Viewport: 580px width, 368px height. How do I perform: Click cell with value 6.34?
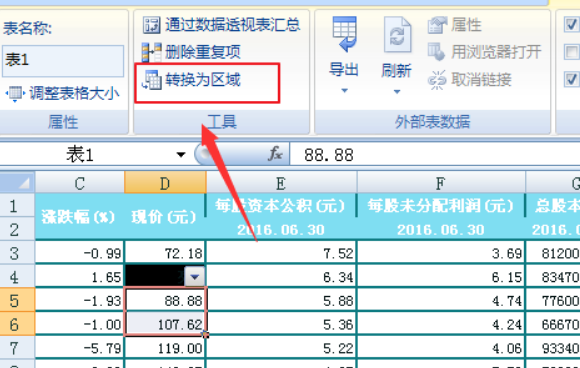281,277
